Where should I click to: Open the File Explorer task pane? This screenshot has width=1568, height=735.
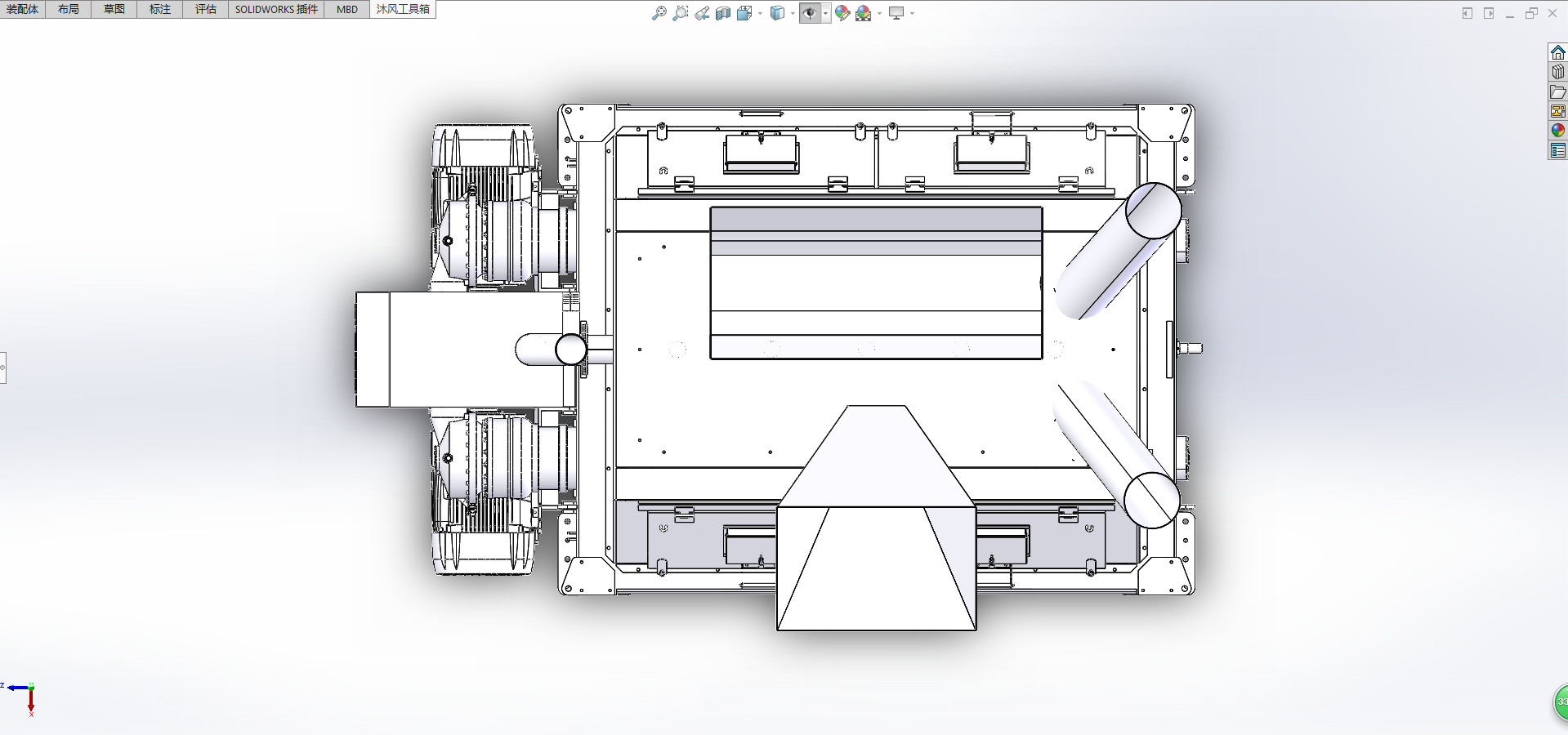pyautogui.click(x=1558, y=91)
